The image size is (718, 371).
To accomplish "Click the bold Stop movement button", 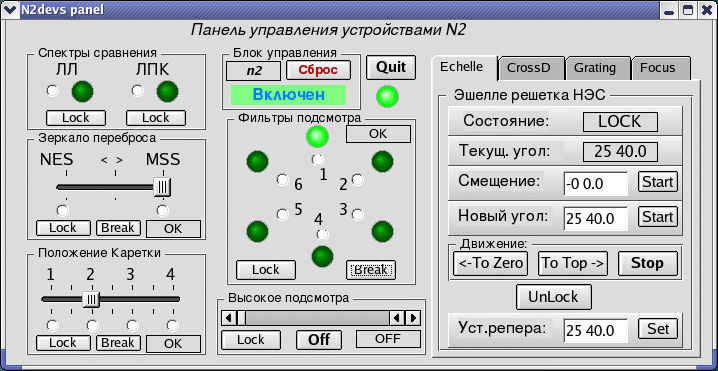I will 647,263.
